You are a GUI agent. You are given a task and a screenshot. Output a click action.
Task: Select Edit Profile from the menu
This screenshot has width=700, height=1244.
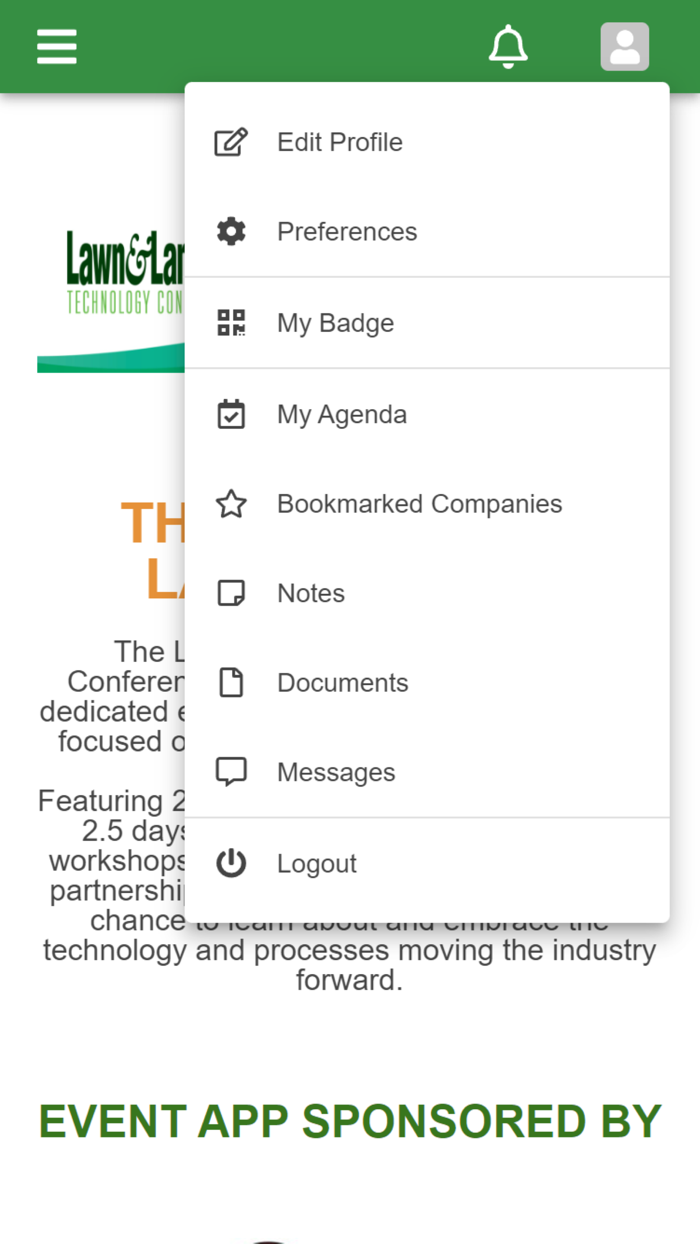point(340,142)
